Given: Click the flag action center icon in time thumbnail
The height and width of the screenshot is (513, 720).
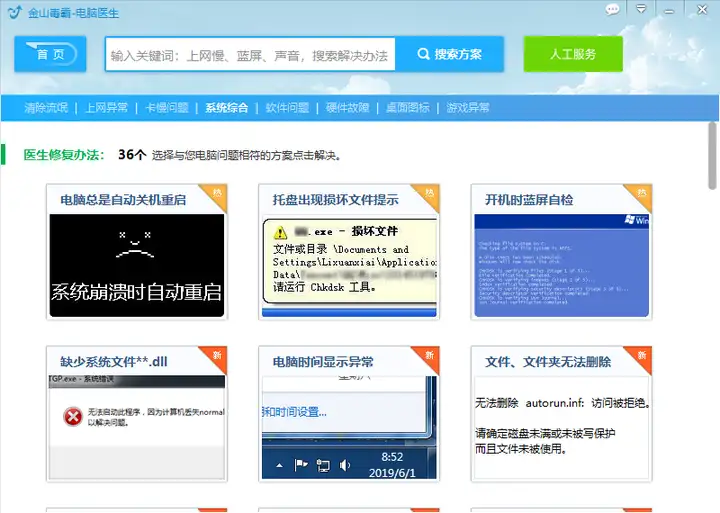Looking at the screenshot, I should click(301, 465).
